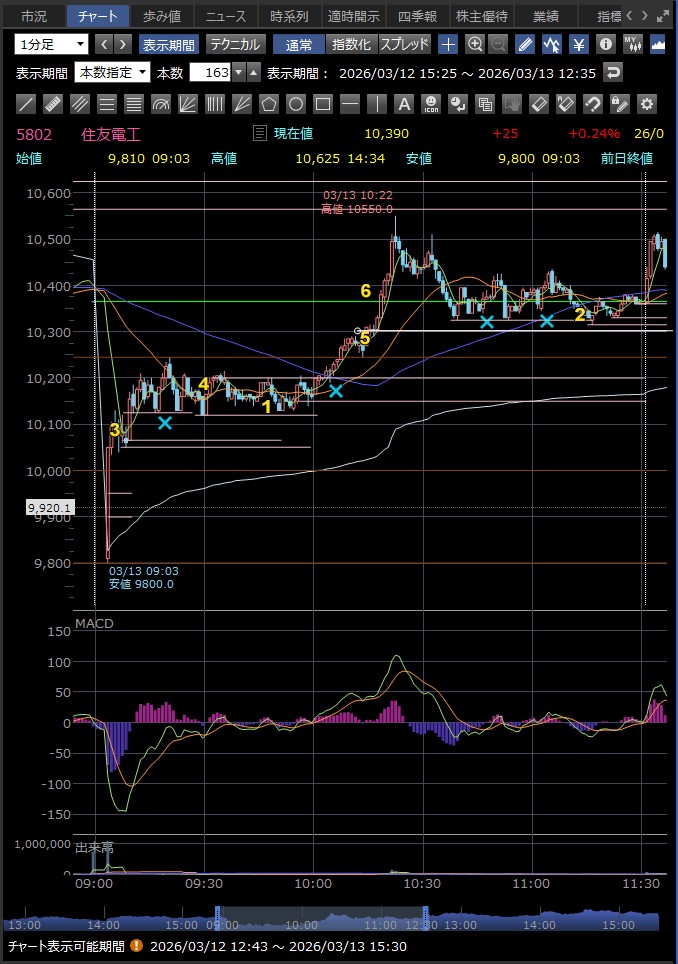
Task: Open the 本数指定 display period dropdown
Action: click(x=112, y=72)
